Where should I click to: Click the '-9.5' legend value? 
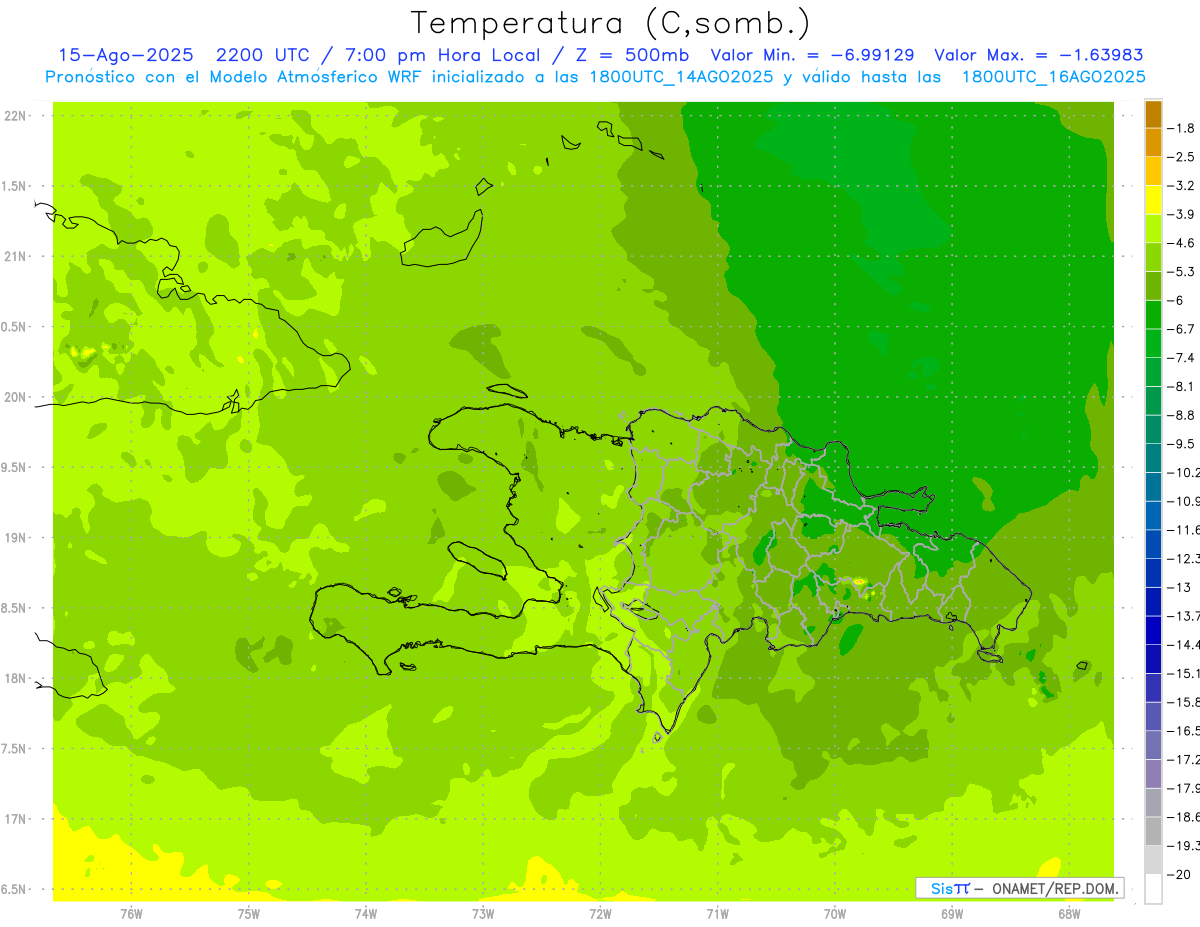(x=1183, y=444)
